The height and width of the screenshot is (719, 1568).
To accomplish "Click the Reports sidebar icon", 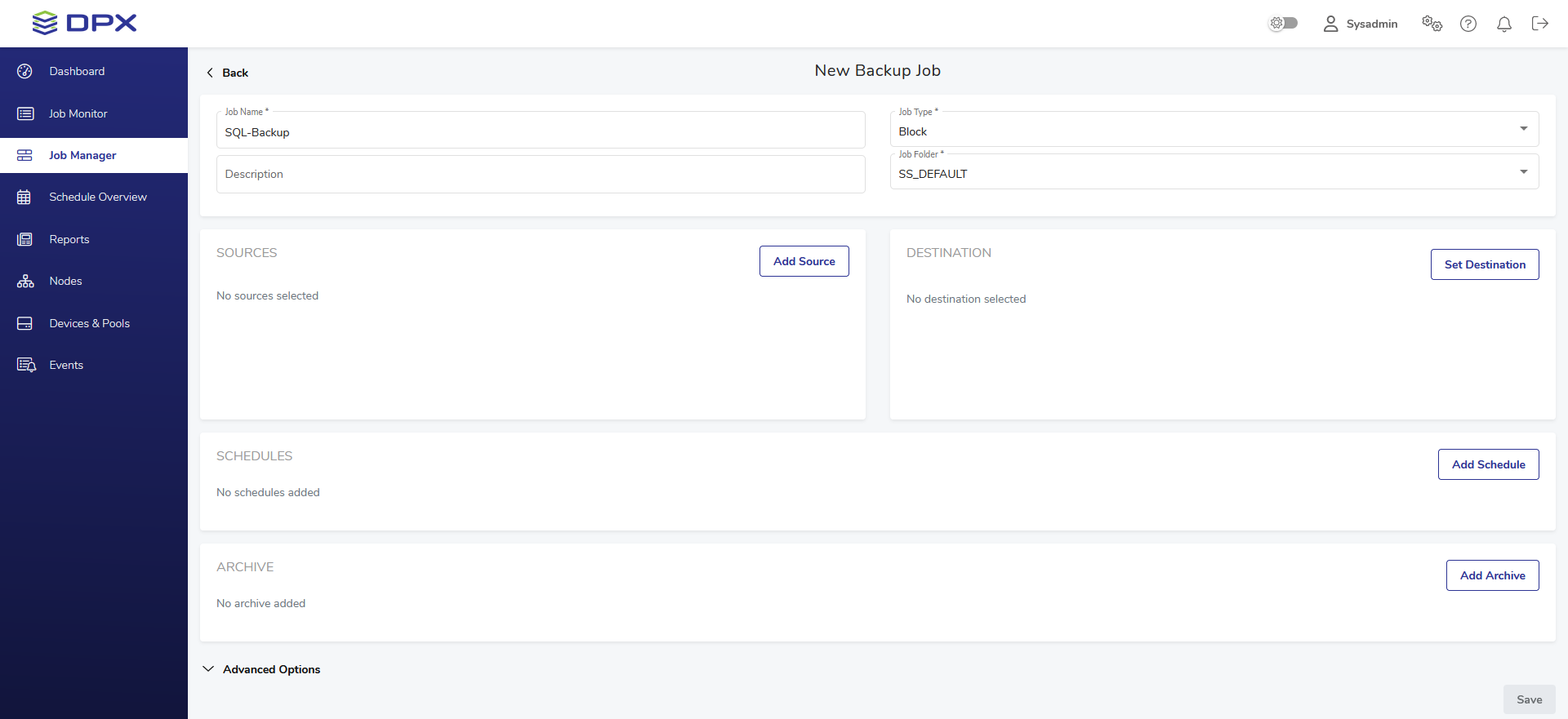I will click(24, 239).
